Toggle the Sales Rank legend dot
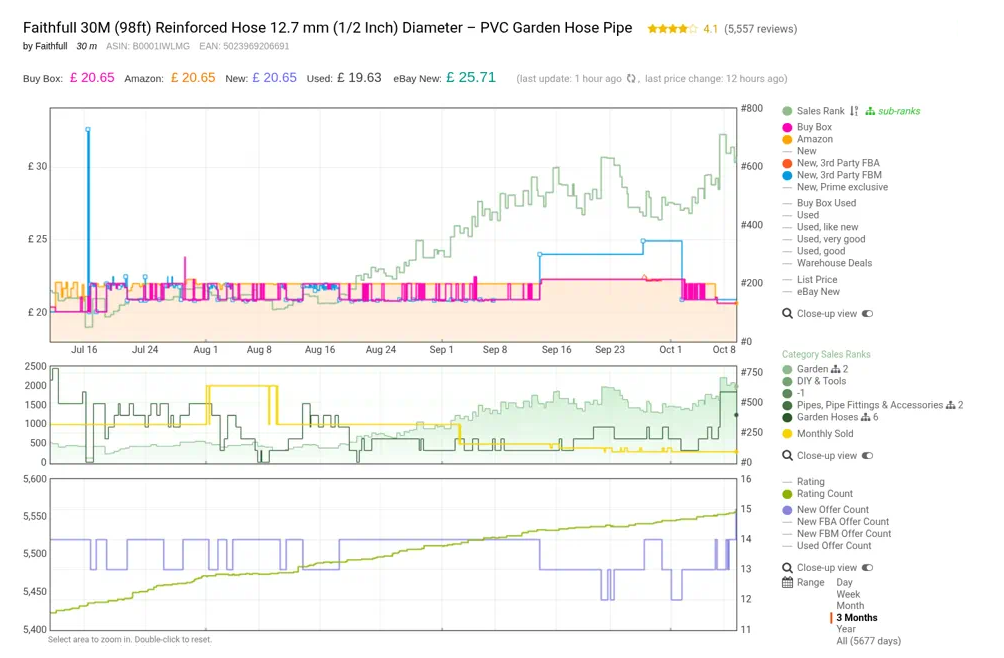The width and height of the screenshot is (1004, 658). (x=787, y=111)
